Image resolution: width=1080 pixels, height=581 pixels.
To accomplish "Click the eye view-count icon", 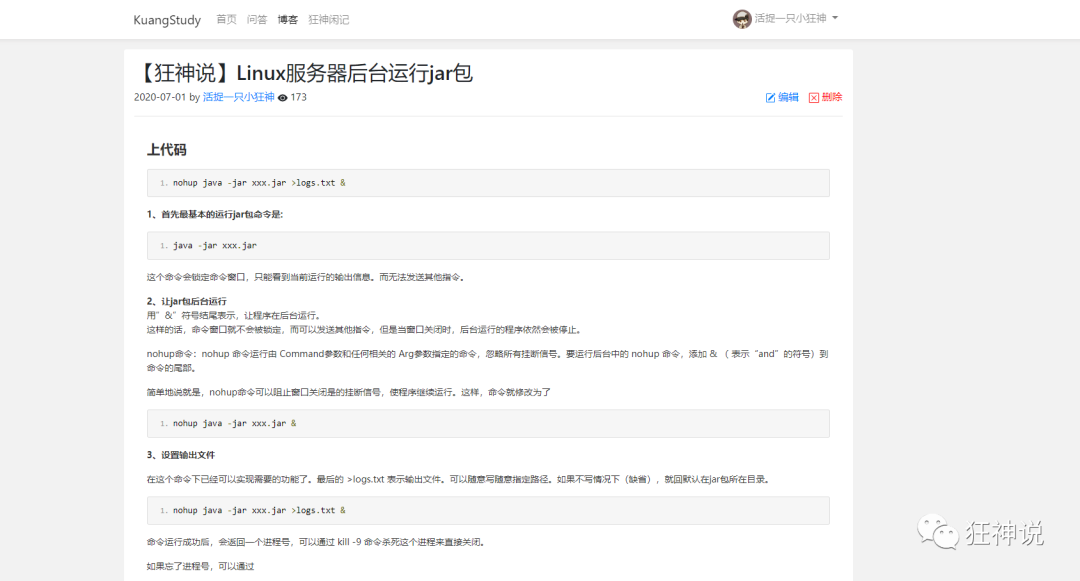I will click(x=282, y=98).
